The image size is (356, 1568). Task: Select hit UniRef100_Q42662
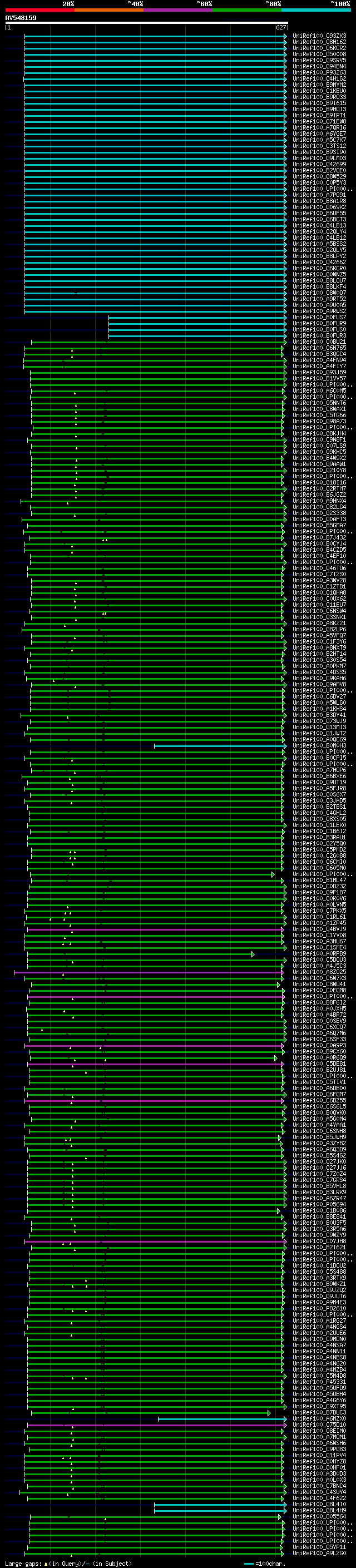point(319,263)
